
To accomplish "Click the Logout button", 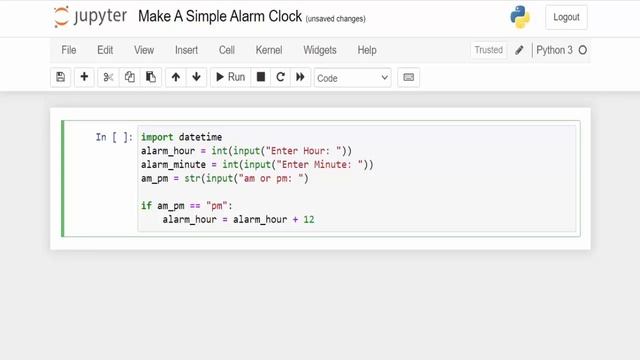I will point(566,17).
